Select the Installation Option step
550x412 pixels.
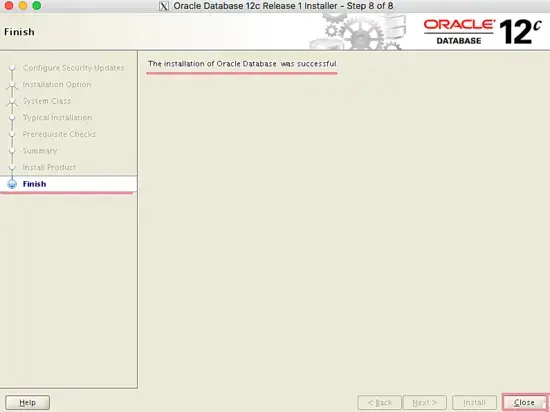57,85
